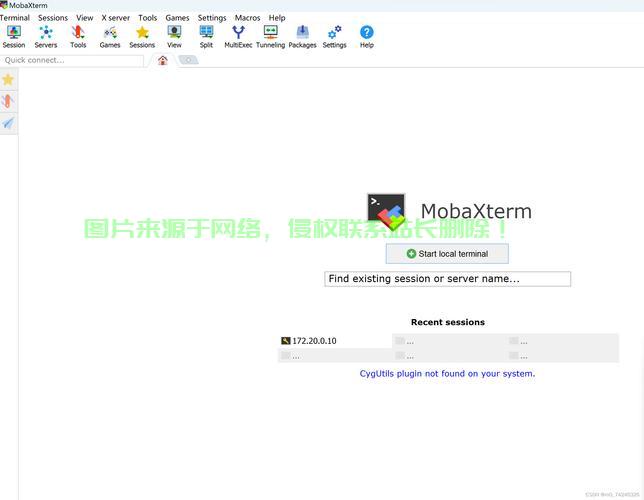This screenshot has height=500, width=644.
Task: Select the Split terminal icon
Action: click(206, 37)
